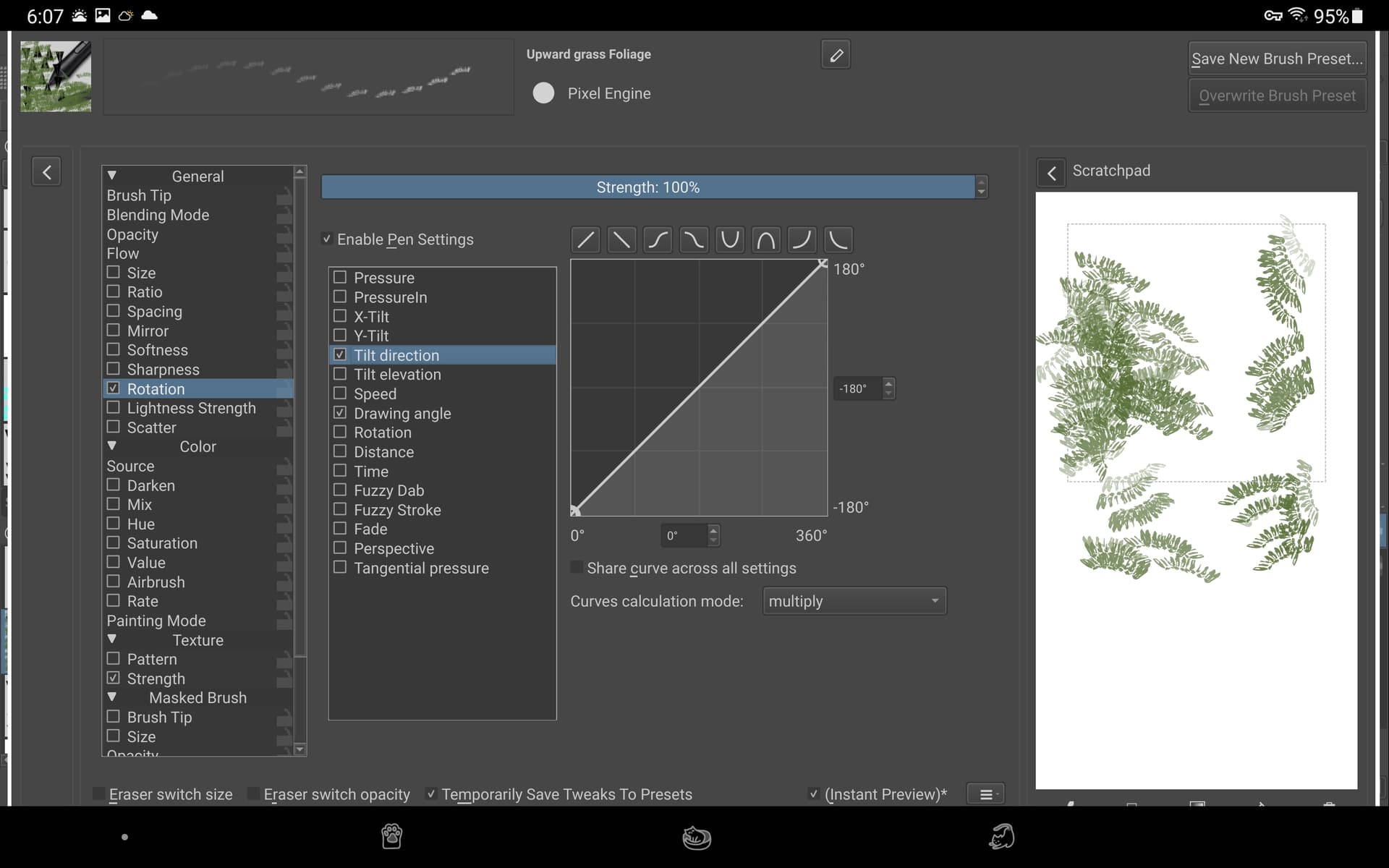Open Curves calculation mode dropdown

pos(854,601)
